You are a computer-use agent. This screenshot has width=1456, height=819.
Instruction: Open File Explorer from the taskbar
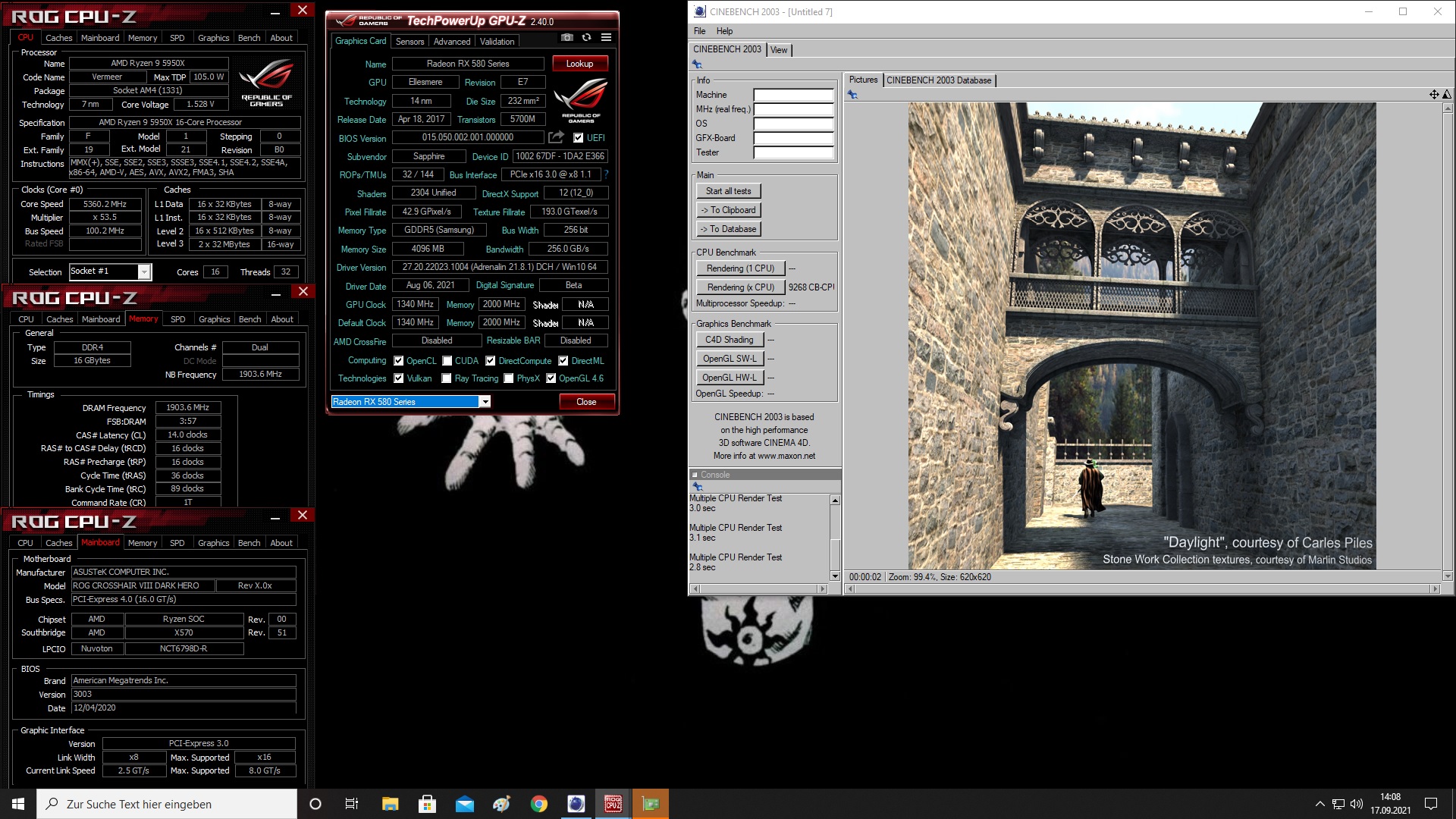(x=390, y=804)
